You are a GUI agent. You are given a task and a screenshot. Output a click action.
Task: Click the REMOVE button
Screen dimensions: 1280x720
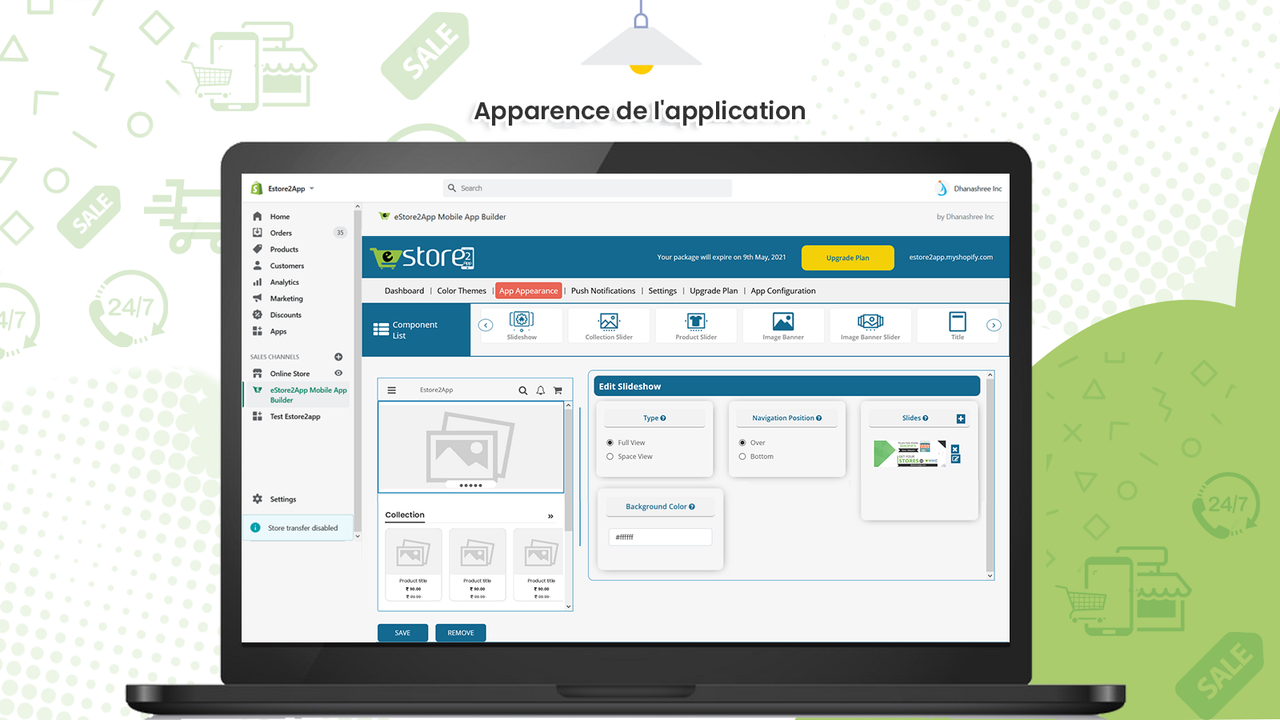[461, 633]
